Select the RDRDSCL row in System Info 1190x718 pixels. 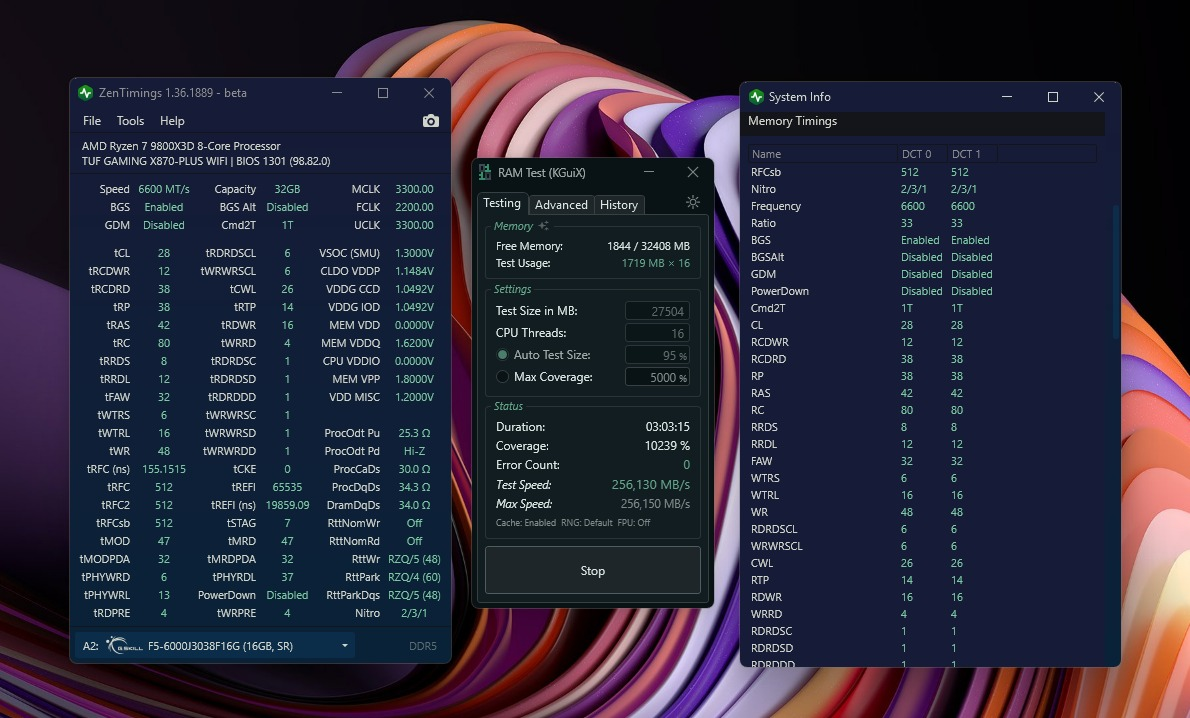tap(922, 529)
